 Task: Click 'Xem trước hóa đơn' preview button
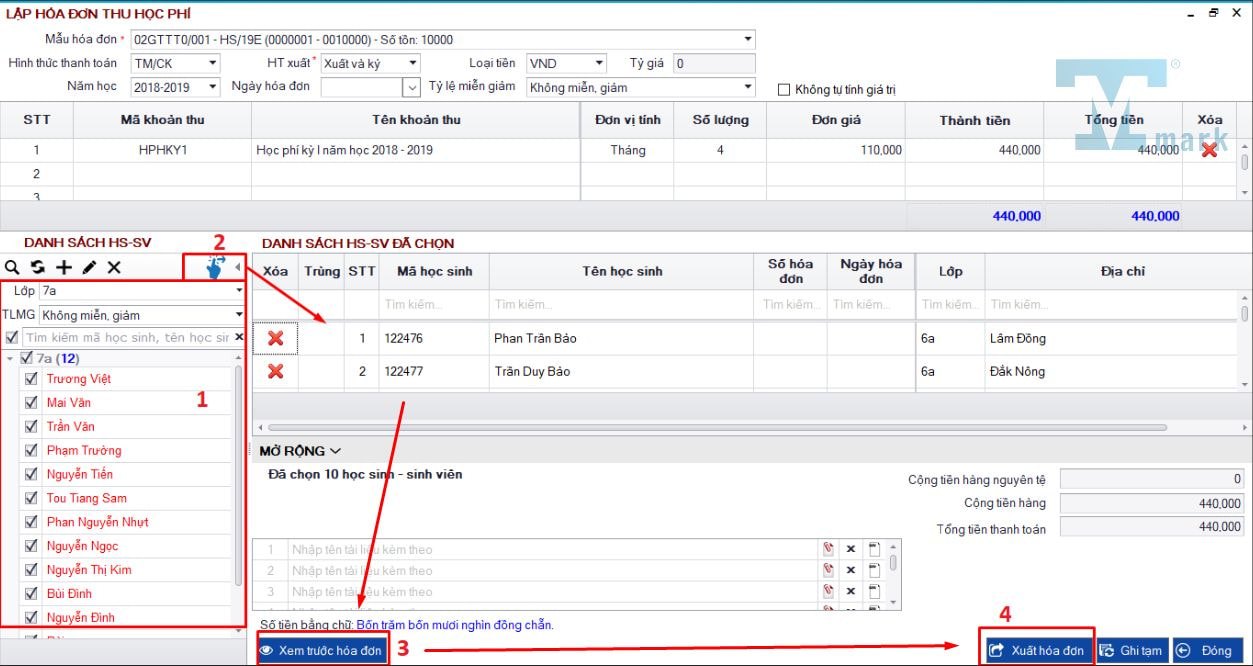[x=321, y=650]
